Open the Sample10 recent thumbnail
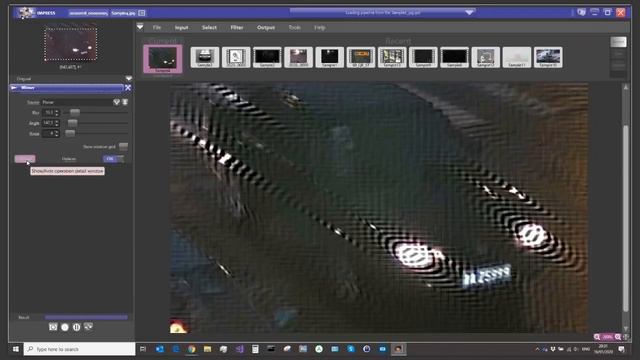This screenshot has width=640, height=360. click(548, 57)
